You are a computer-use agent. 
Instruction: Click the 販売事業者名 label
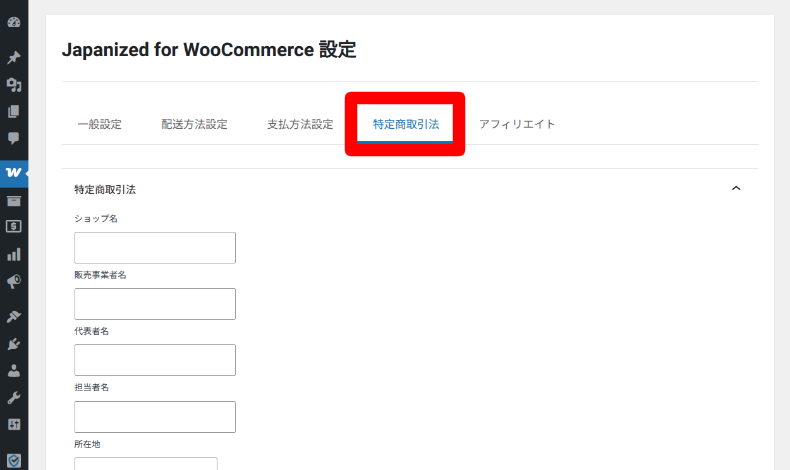tap(100, 275)
